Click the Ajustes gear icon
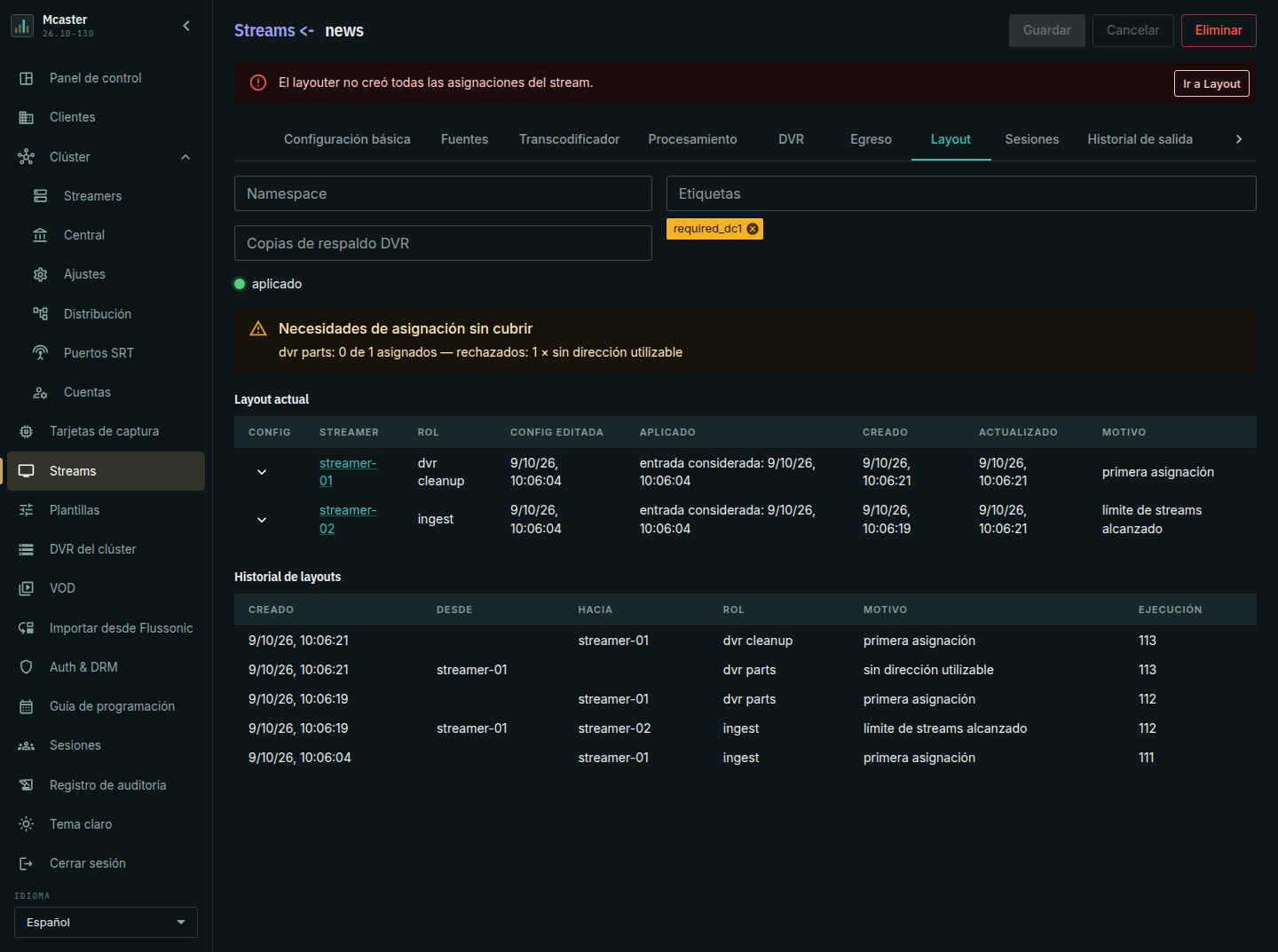1278x952 pixels. 41,274
